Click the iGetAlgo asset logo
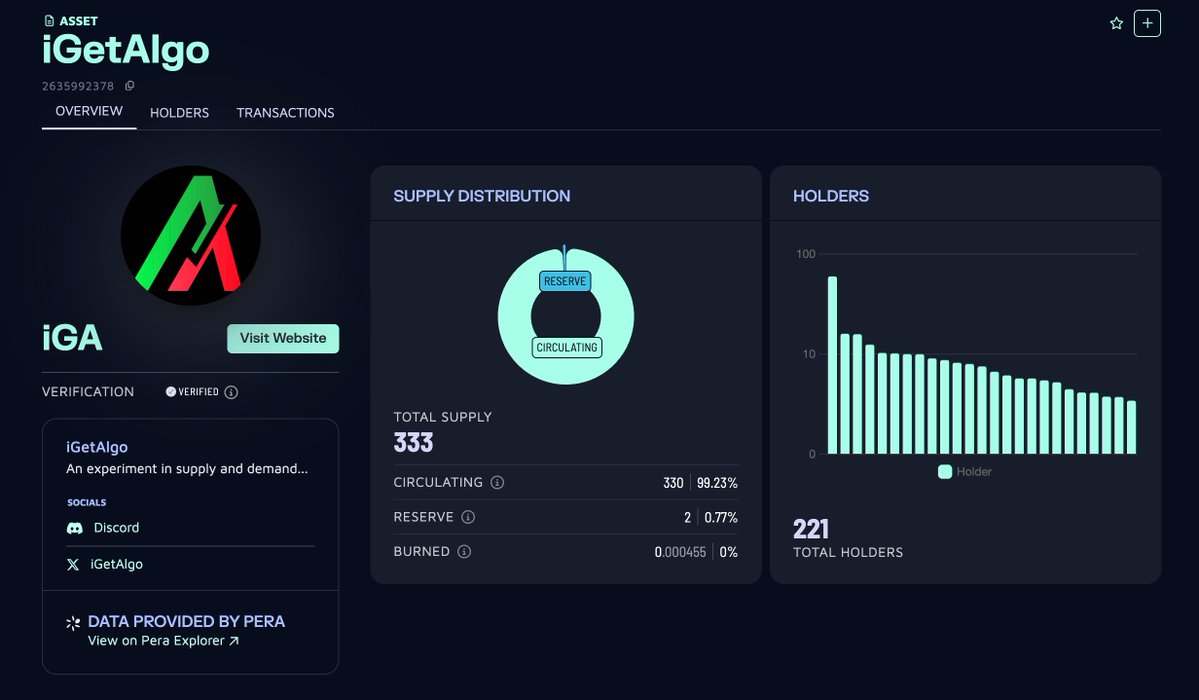Screen dimensions: 1199x700 (x=190, y=236)
